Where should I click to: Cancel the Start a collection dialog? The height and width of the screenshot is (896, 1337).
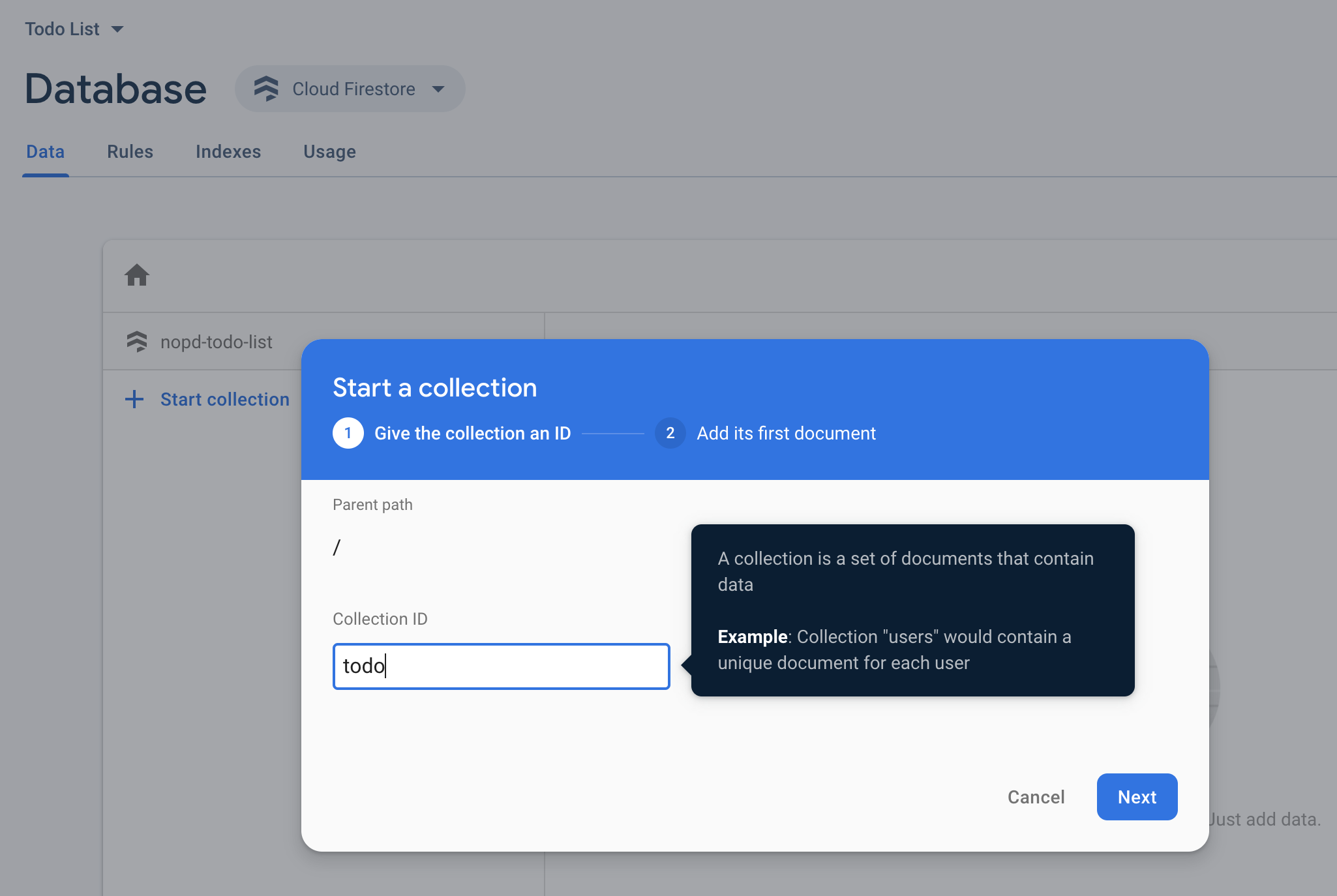pos(1036,797)
